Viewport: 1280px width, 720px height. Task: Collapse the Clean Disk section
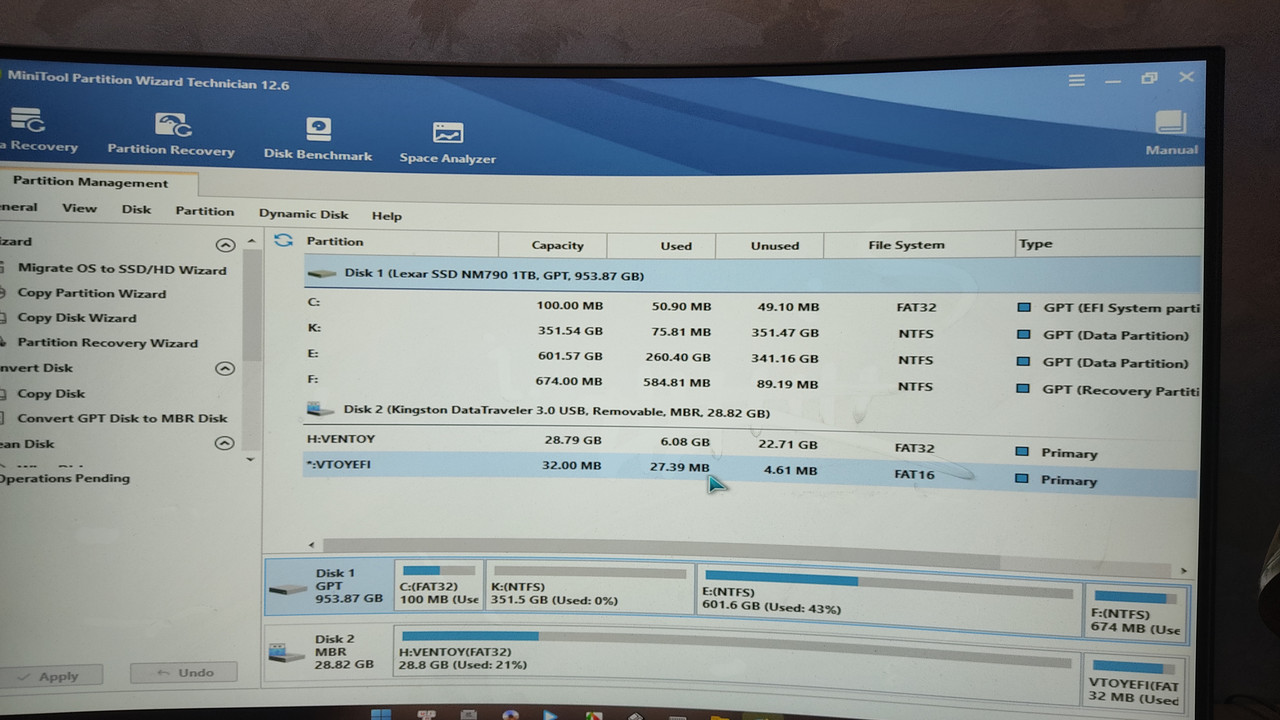225,443
